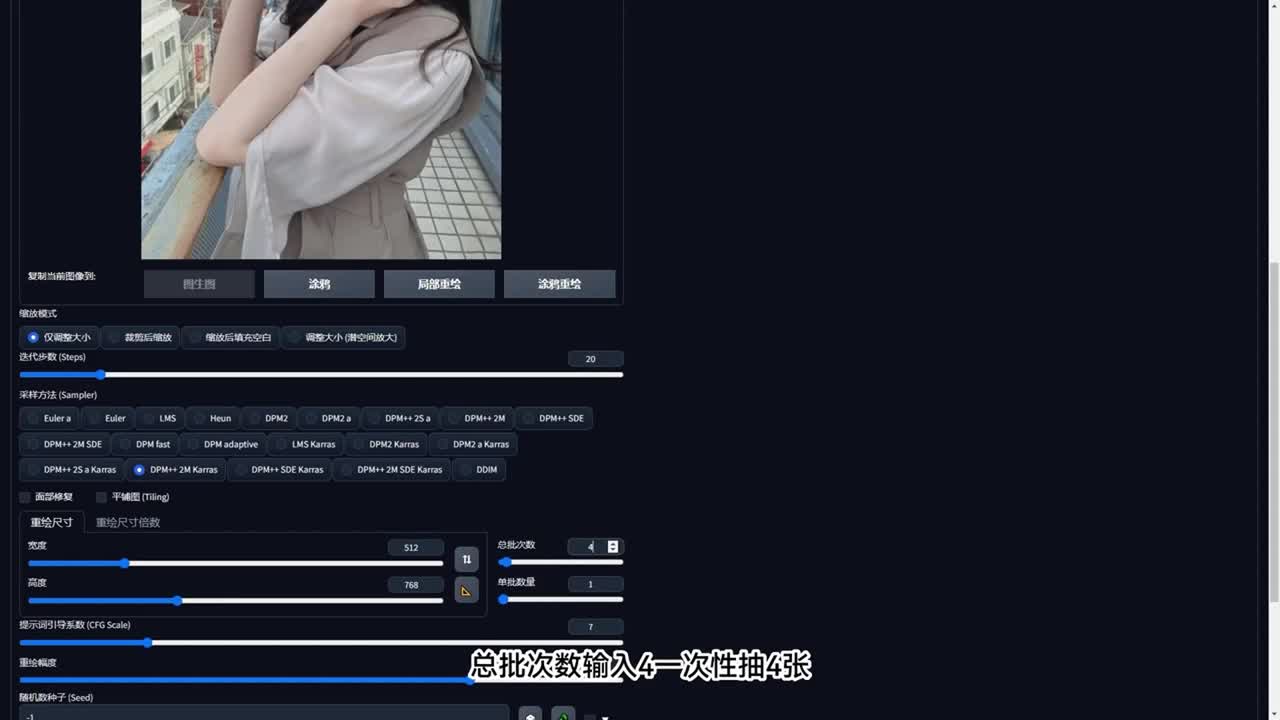1280x720 pixels.
Task: Toggle the extra seed checkbox
Action: [x=589, y=716]
